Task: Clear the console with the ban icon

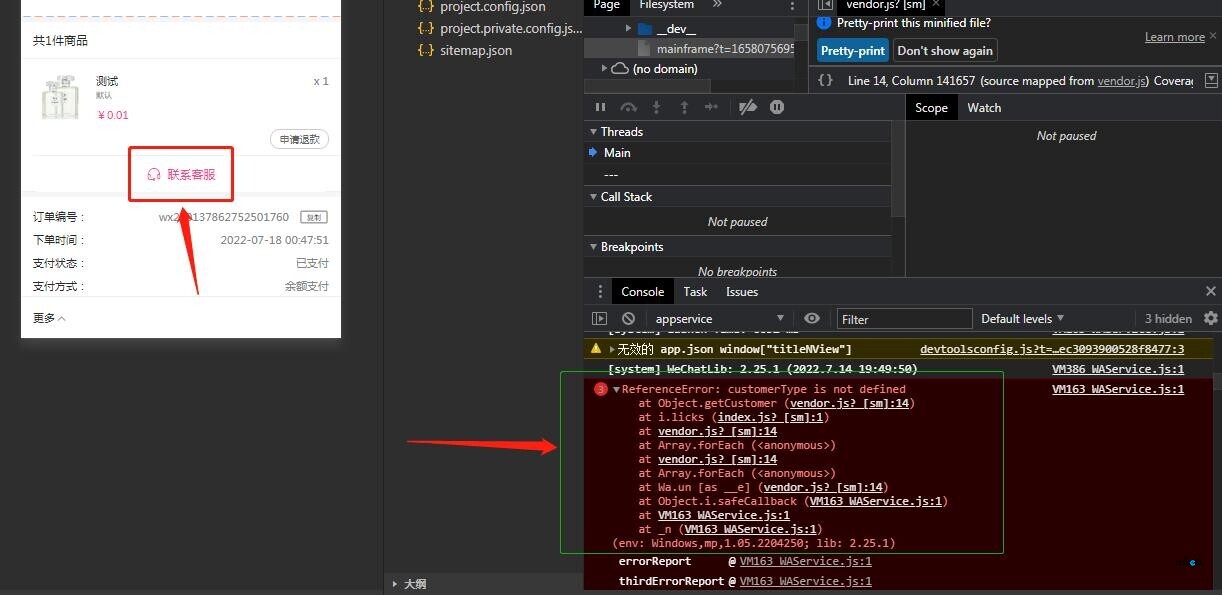Action: [x=628, y=319]
